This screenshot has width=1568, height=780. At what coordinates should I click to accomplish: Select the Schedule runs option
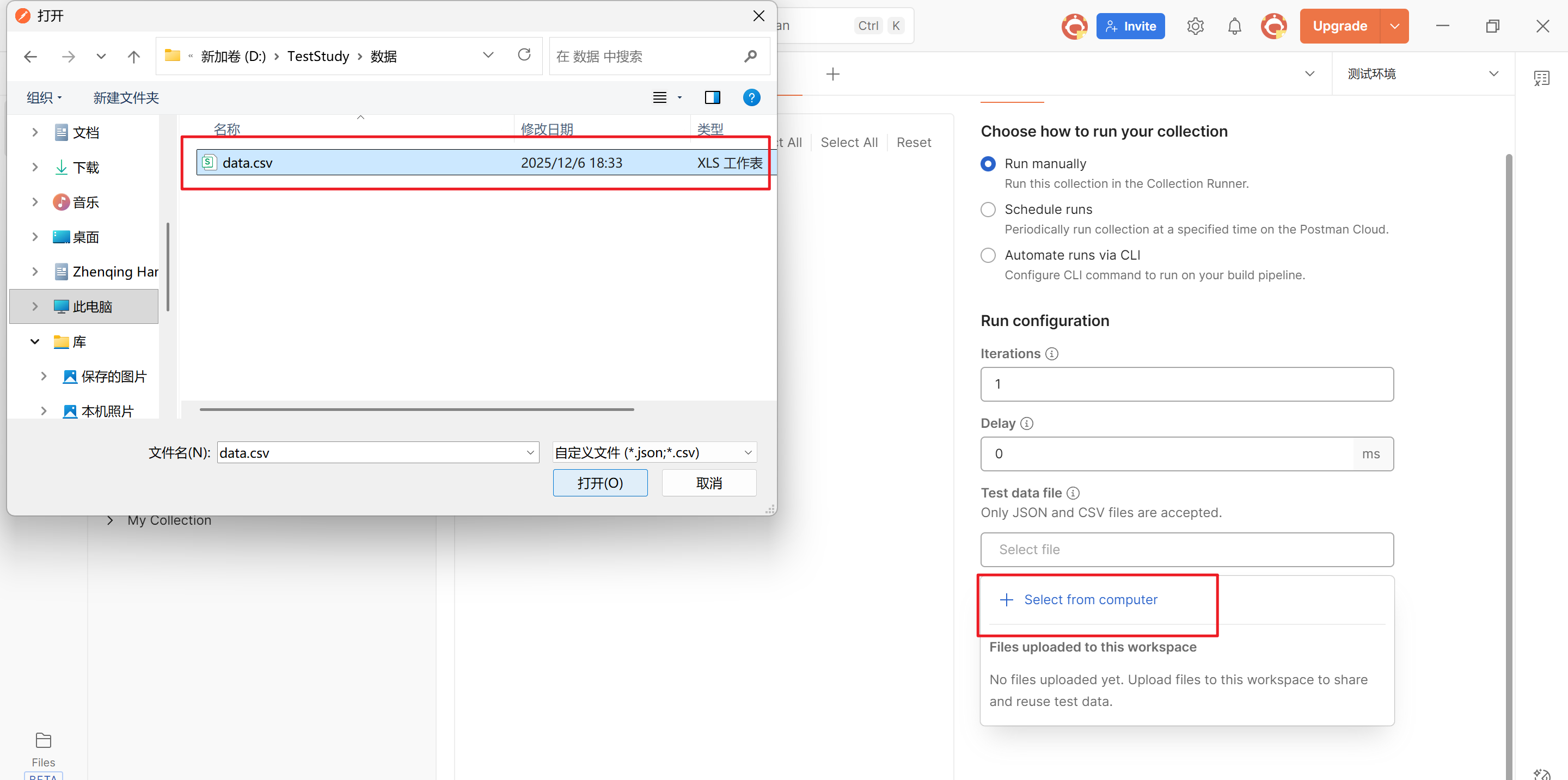[x=988, y=210]
